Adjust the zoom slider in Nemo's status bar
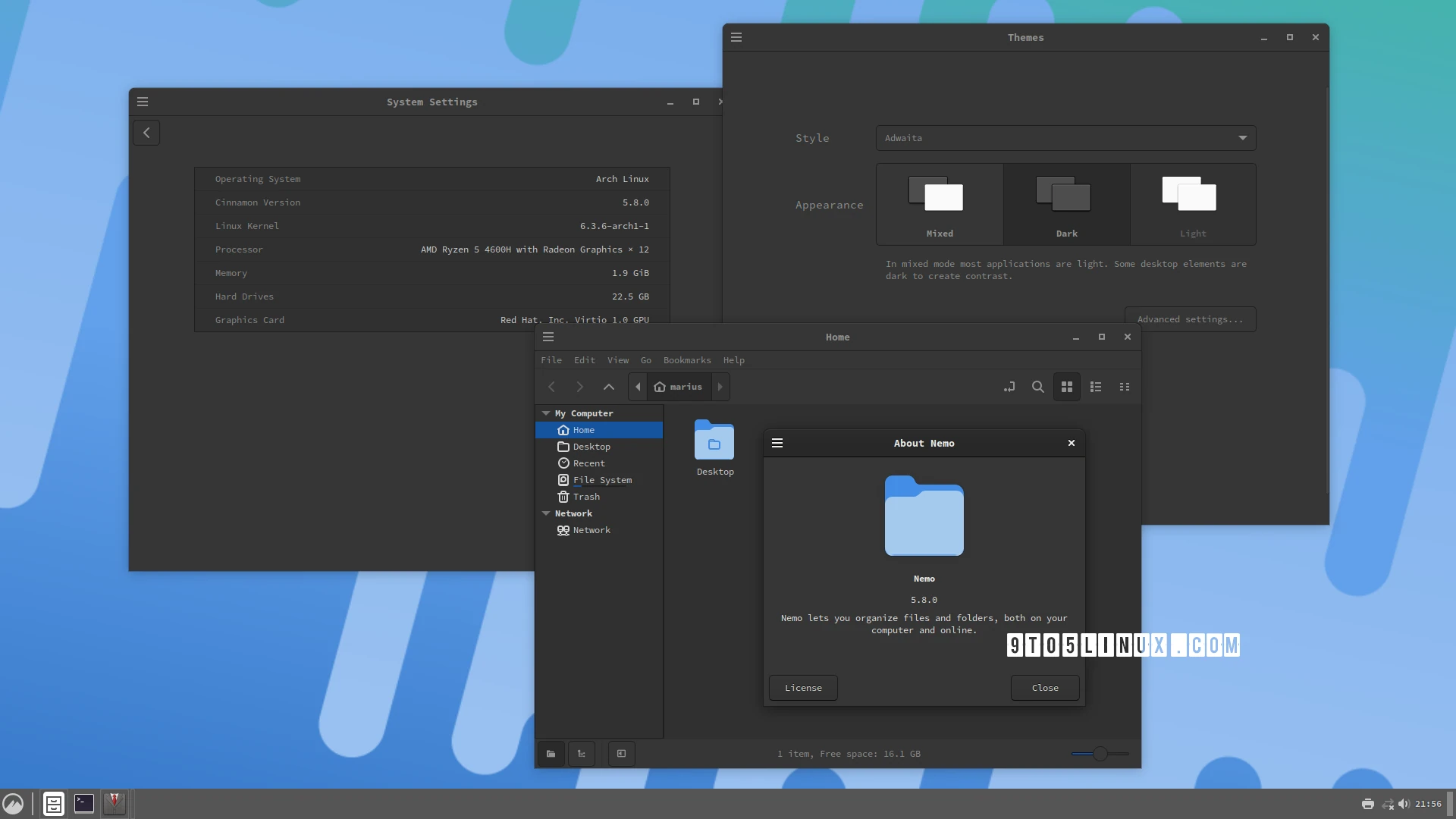Viewport: 1456px width, 819px height. (1100, 754)
